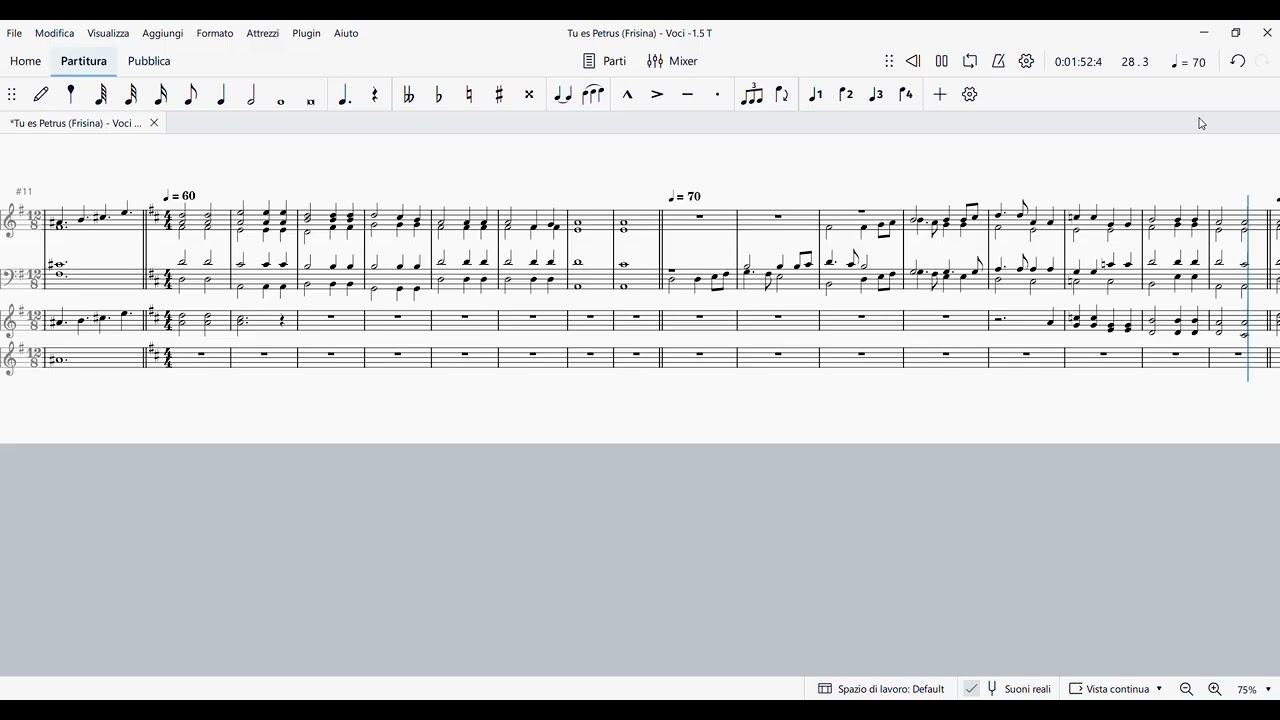This screenshot has height=720, width=1280.
Task: Add staccato articulation
Action: [x=717, y=94]
